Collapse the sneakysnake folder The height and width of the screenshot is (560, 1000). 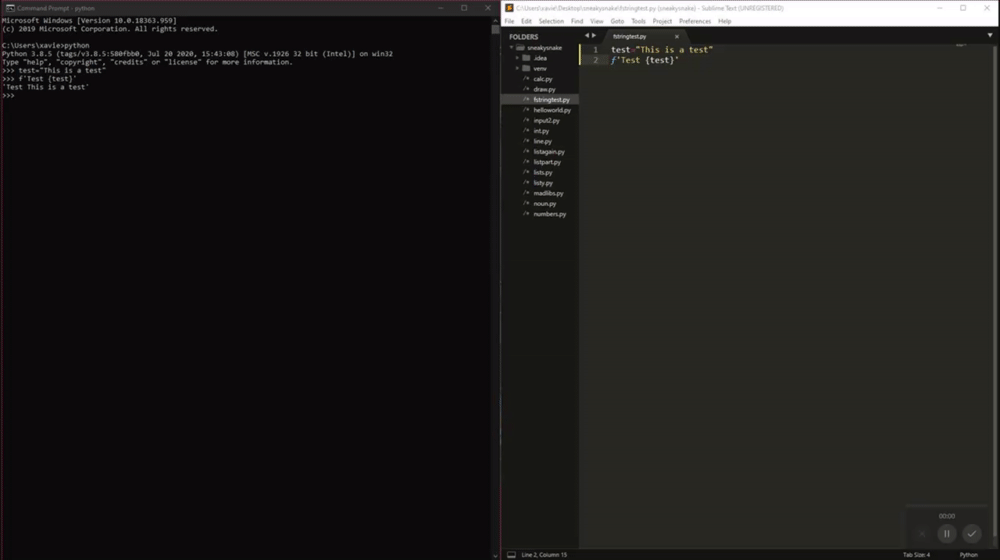tap(511, 47)
